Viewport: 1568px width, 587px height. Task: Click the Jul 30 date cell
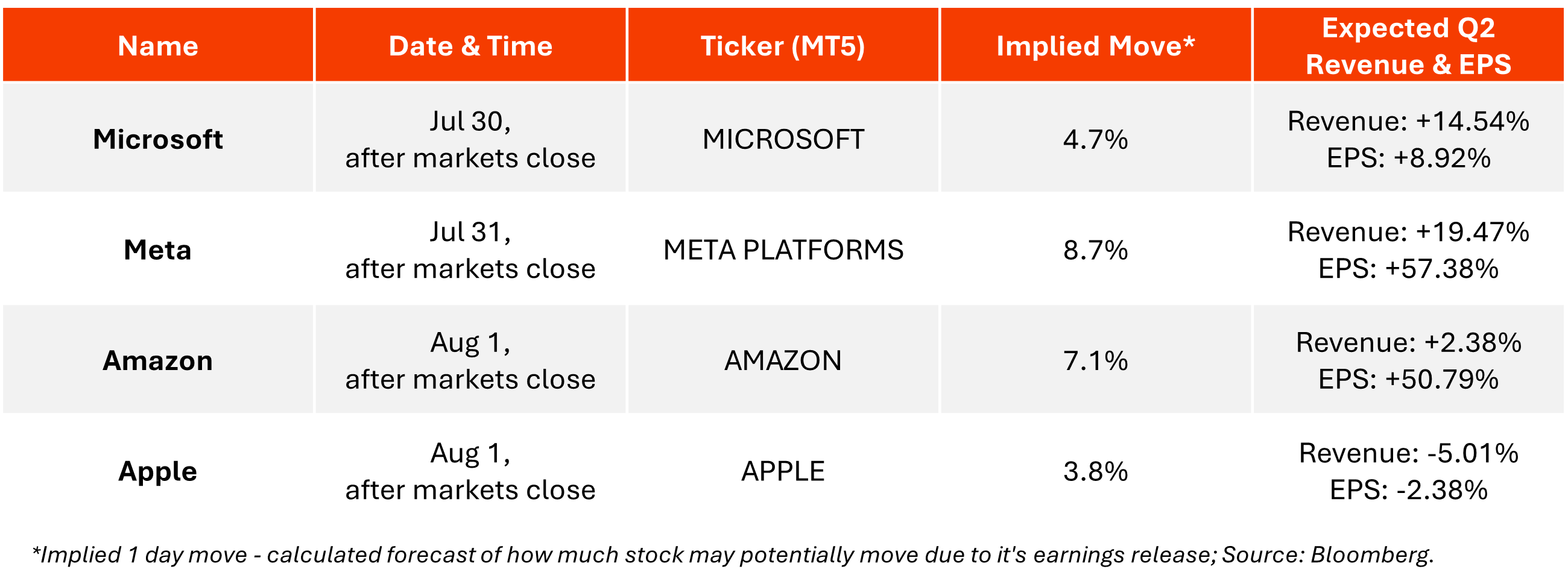470,139
